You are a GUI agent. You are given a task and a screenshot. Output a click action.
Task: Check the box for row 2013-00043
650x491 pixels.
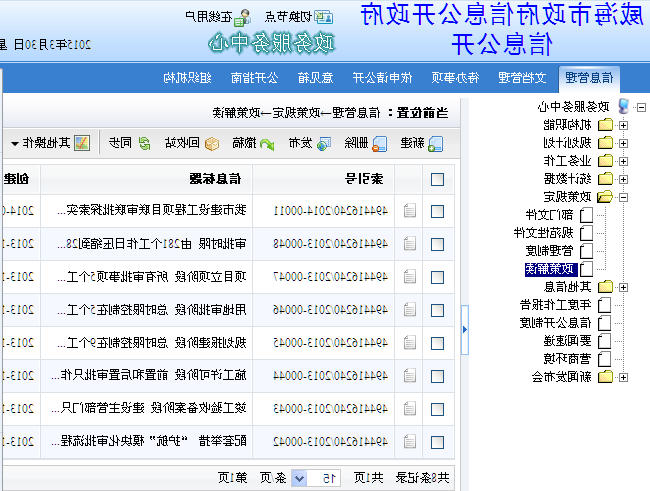[x=437, y=409]
